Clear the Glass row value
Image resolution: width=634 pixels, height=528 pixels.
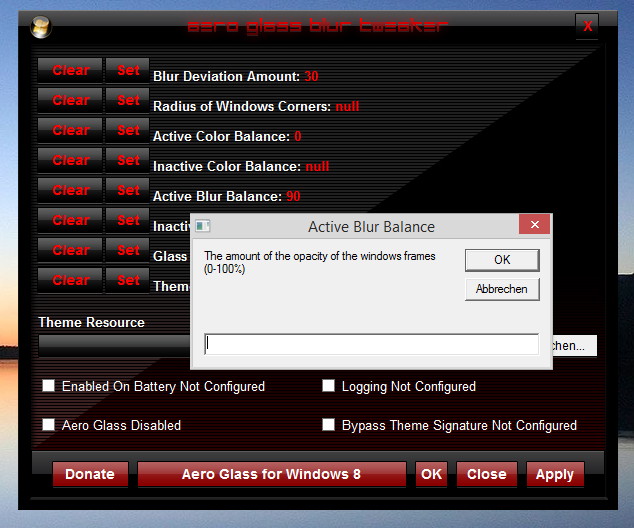pyautogui.click(x=70, y=250)
